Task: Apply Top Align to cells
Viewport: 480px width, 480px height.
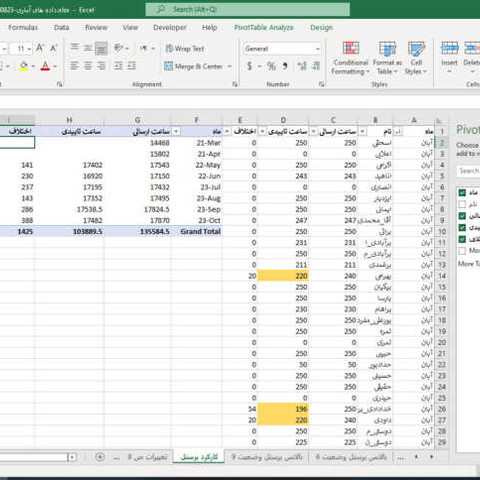Action: click(74, 48)
